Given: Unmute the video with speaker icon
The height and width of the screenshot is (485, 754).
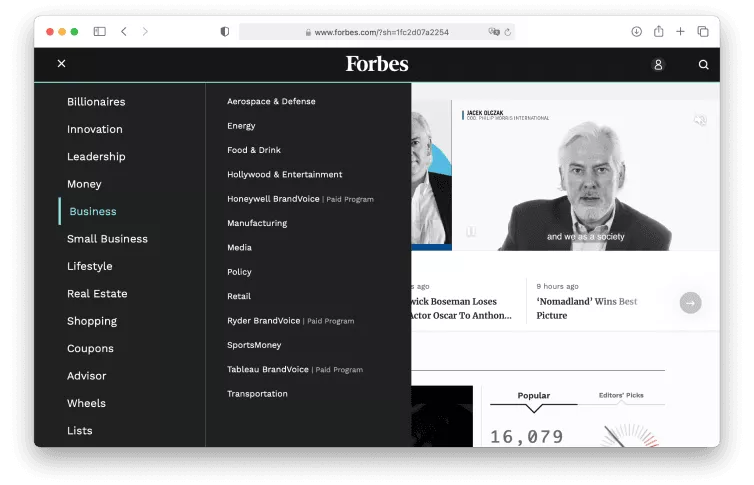Looking at the screenshot, I should [x=700, y=120].
